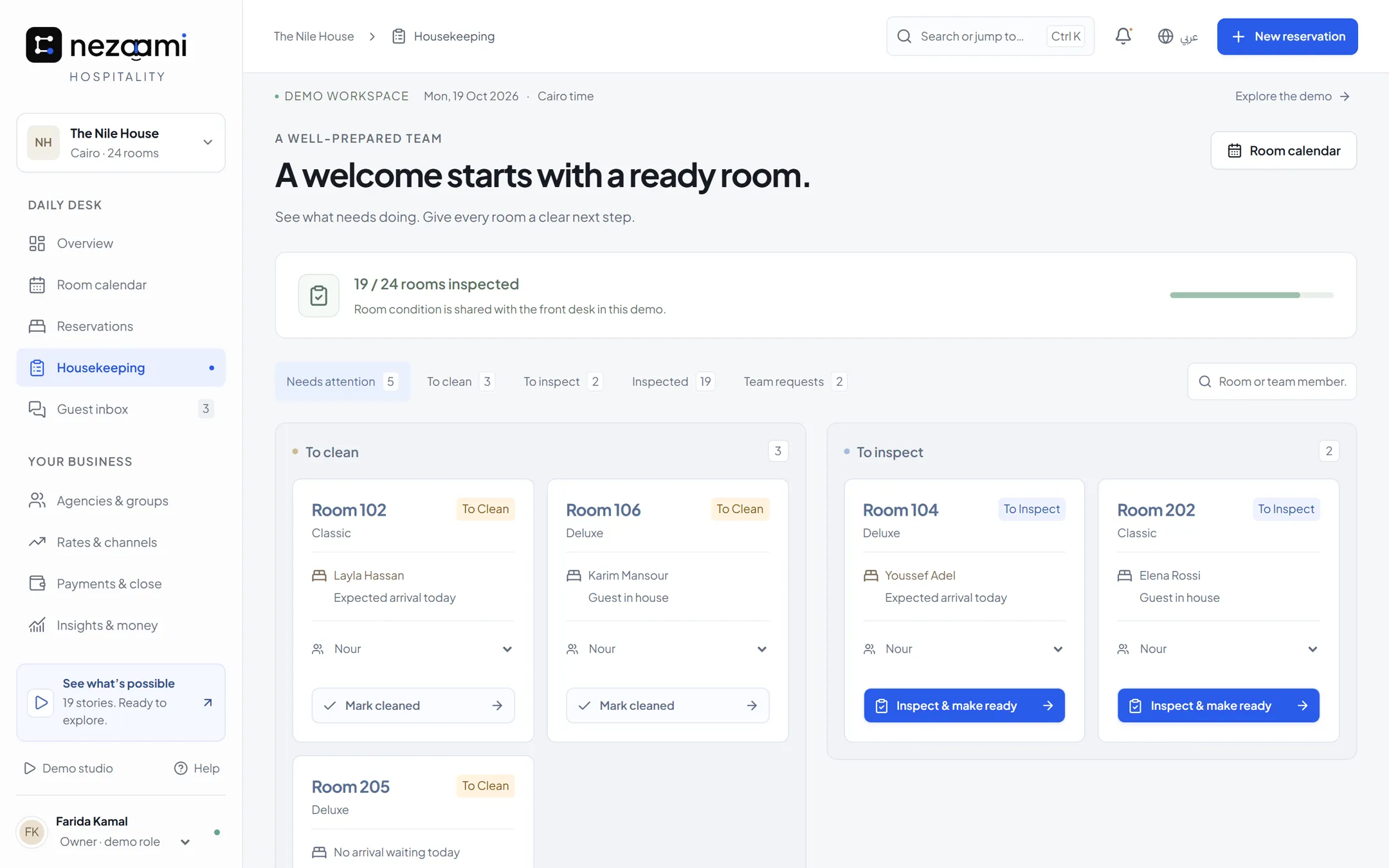
Task: Open Reservations in the sidebar
Action: pos(121,326)
